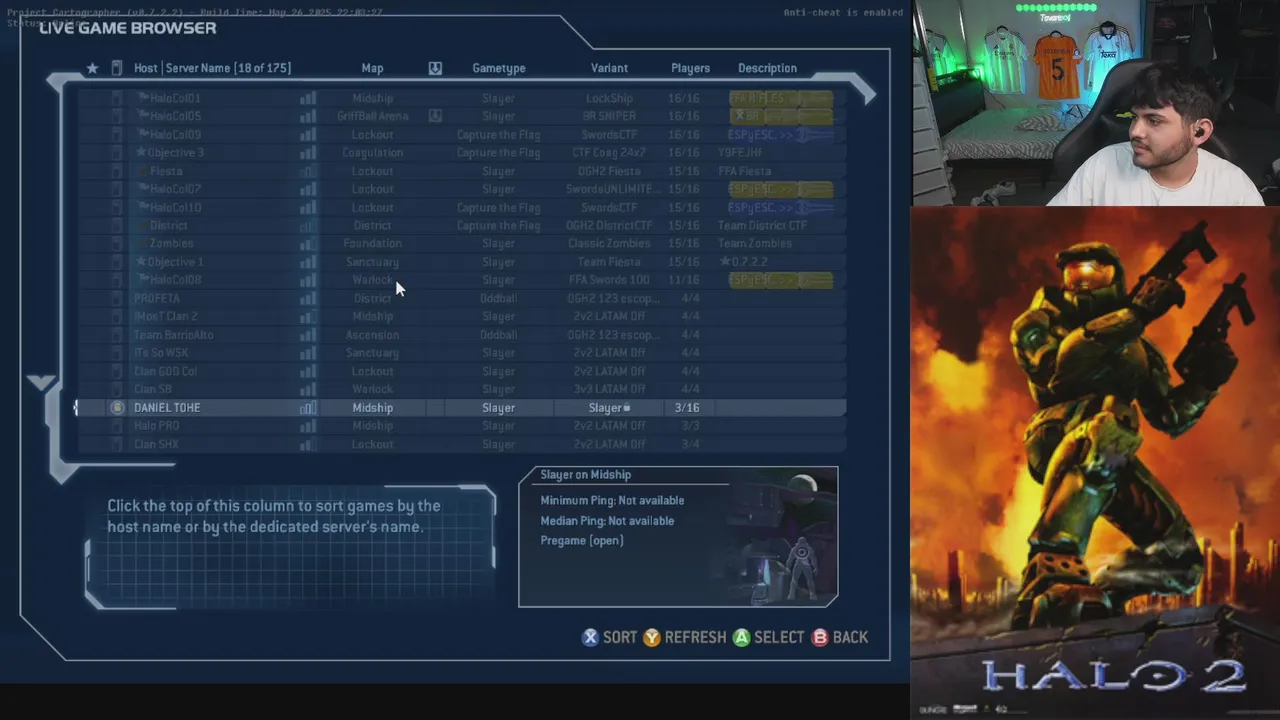The height and width of the screenshot is (720, 1280).
Task: Select the Zombies server name
Action: click(171, 243)
